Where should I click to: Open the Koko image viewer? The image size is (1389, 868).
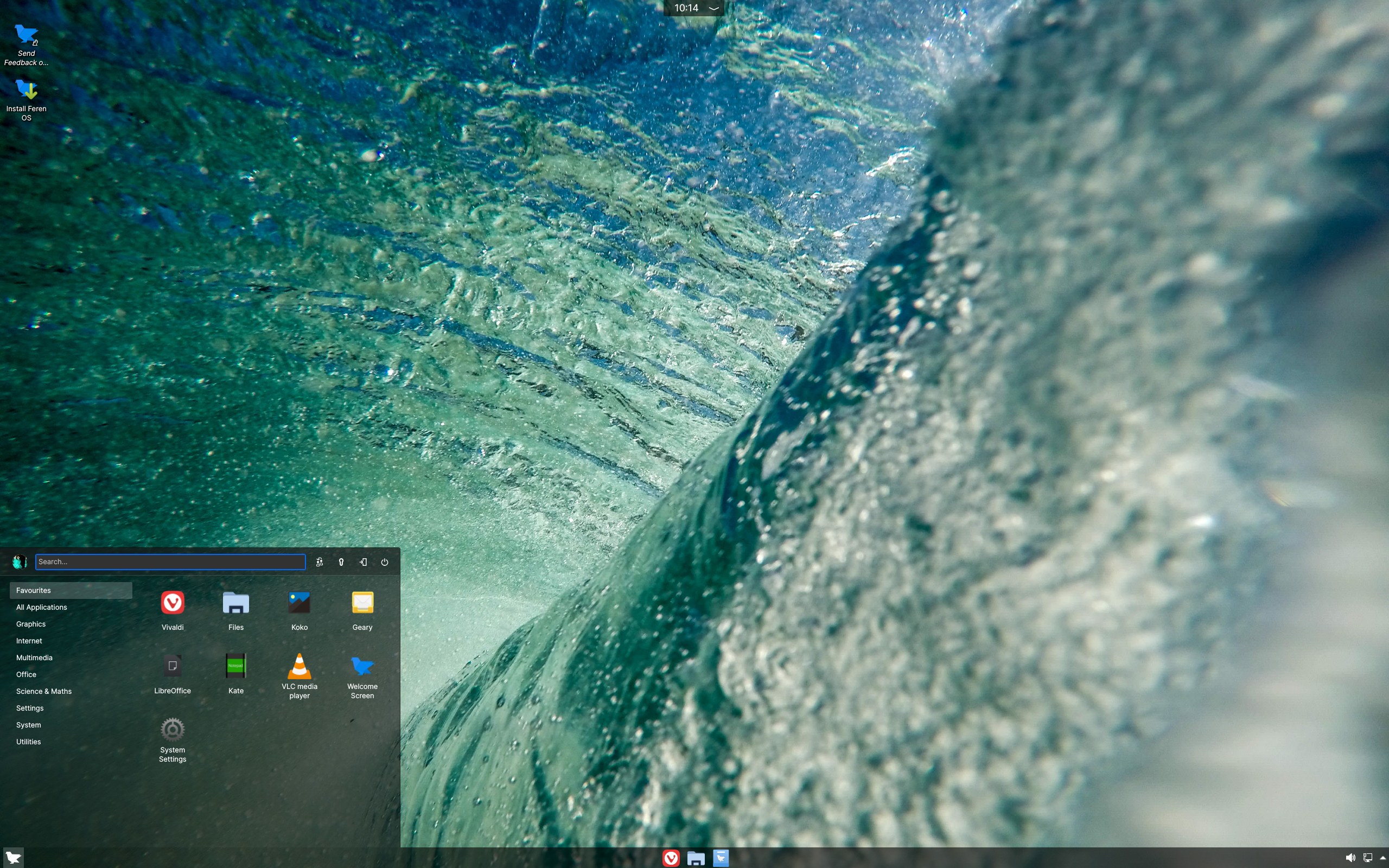pyautogui.click(x=299, y=611)
